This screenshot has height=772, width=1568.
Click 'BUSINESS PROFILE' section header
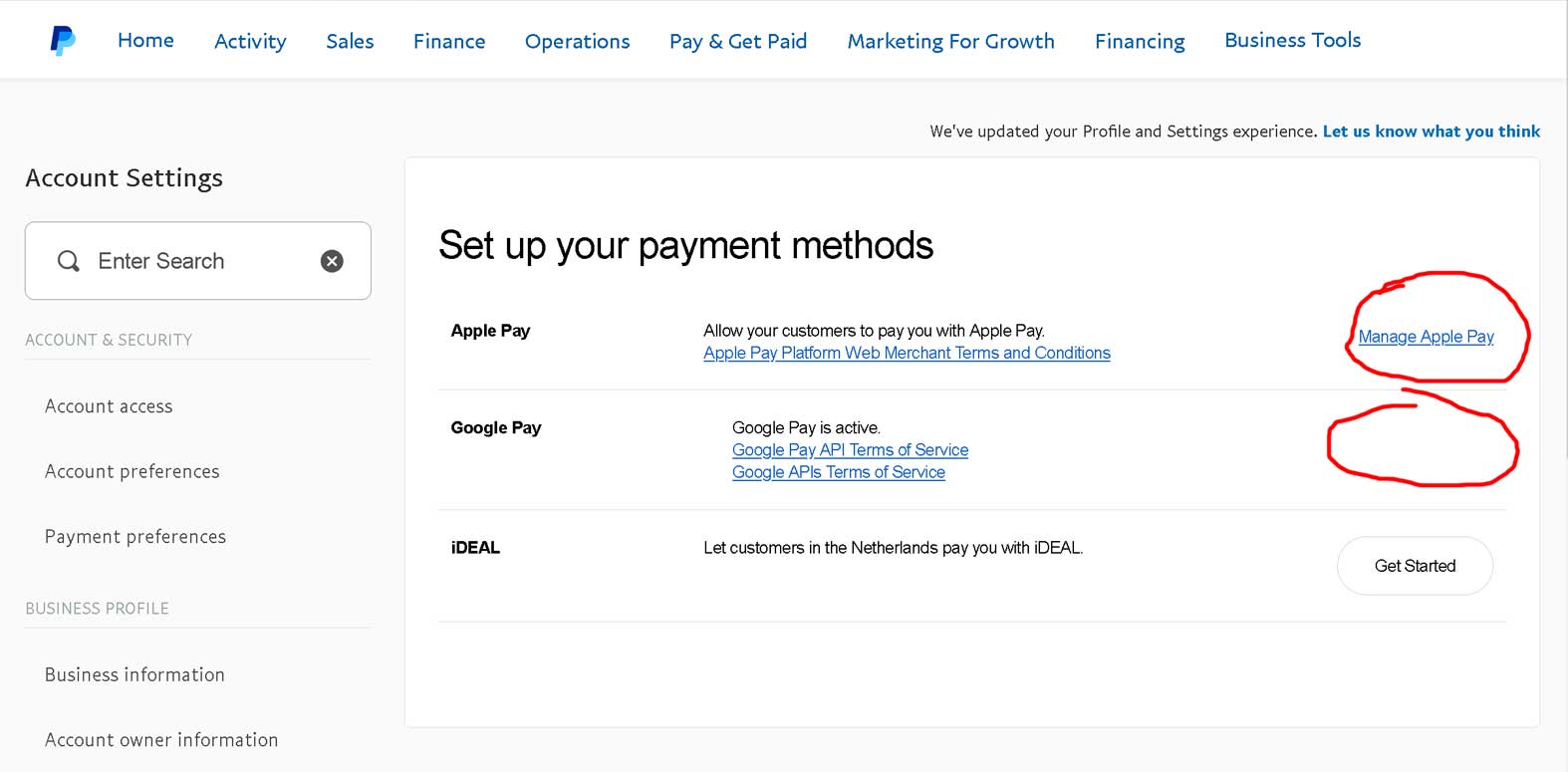pyautogui.click(x=97, y=609)
